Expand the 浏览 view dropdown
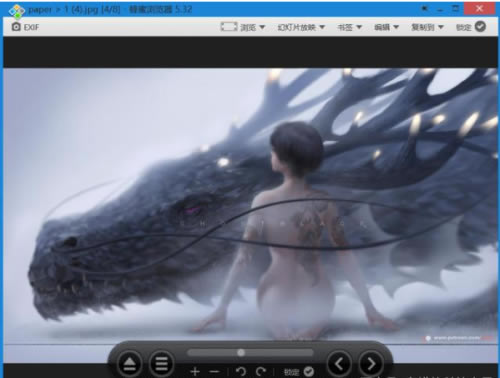The height and width of the screenshot is (378, 500). 253,27
